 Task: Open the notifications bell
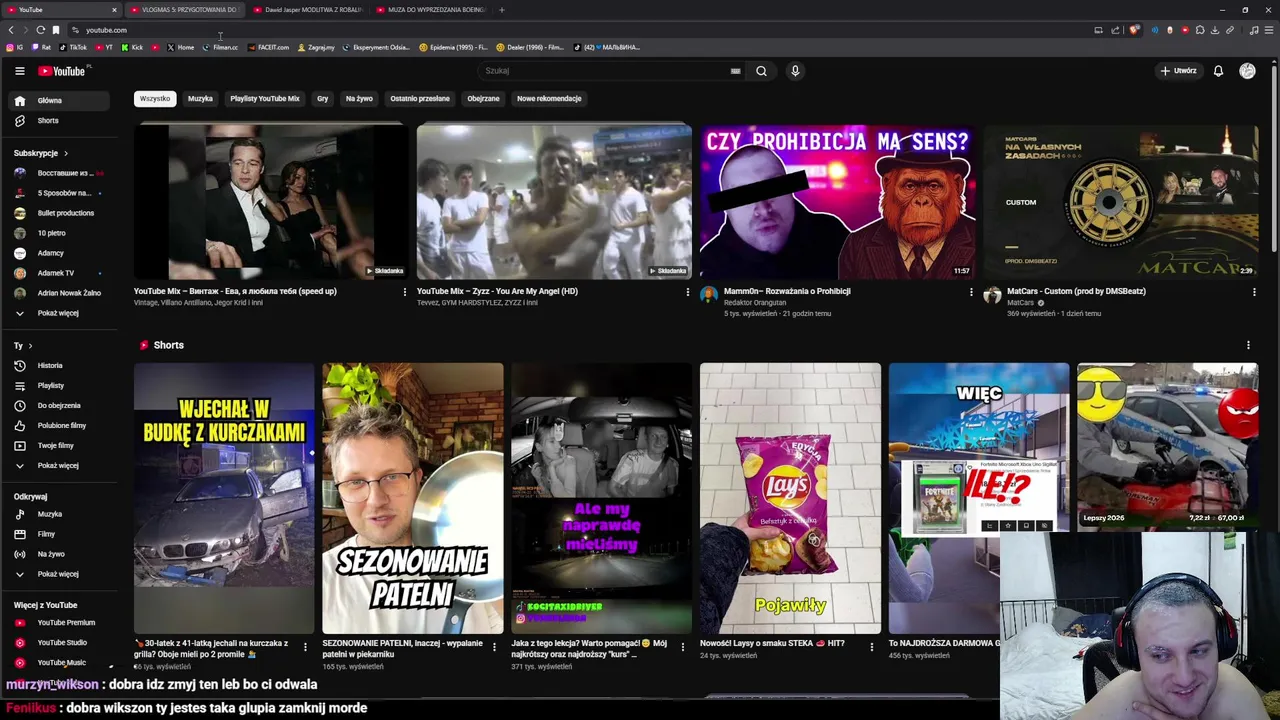(1218, 71)
